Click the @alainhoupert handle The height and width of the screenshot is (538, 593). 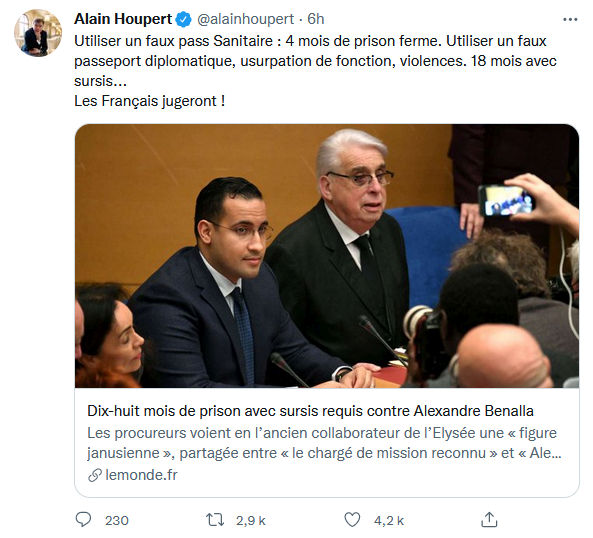[x=245, y=19]
